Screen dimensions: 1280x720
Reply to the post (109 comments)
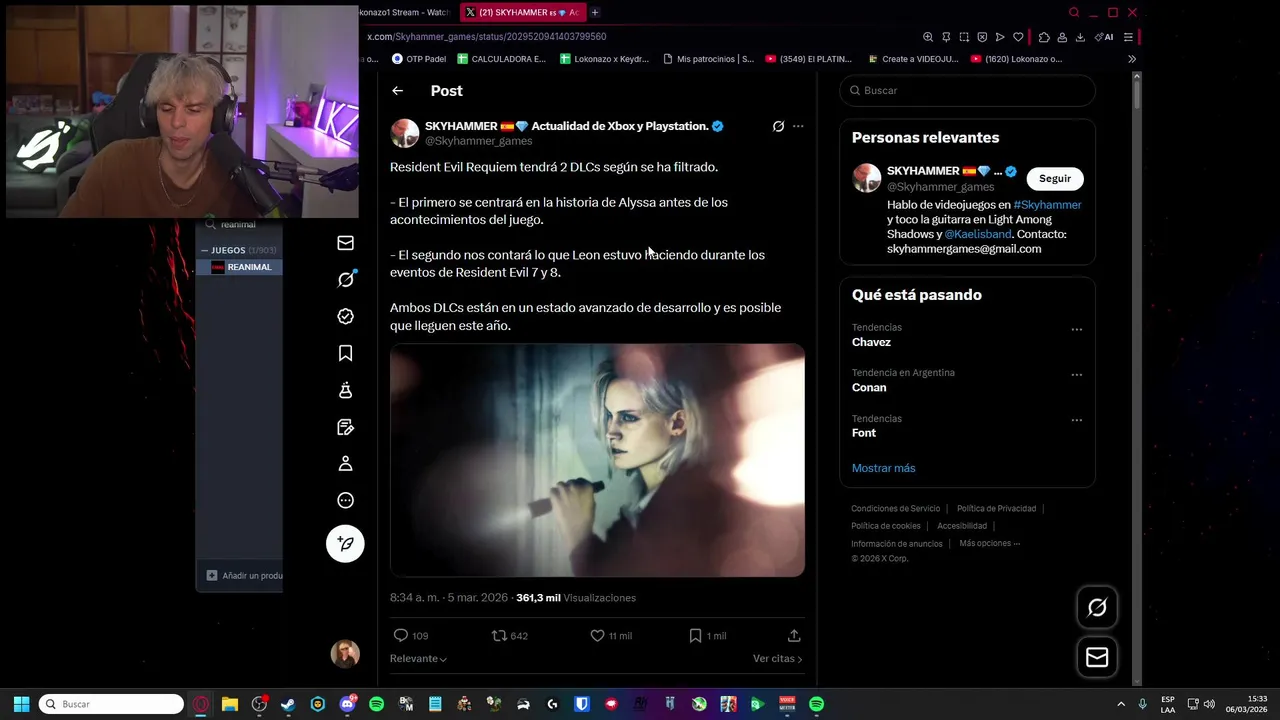point(411,636)
